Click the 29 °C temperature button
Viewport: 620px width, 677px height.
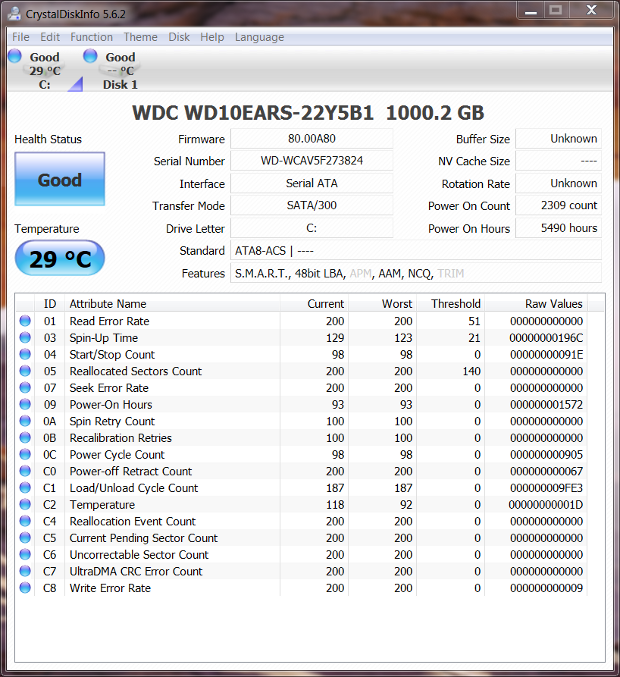click(x=59, y=260)
